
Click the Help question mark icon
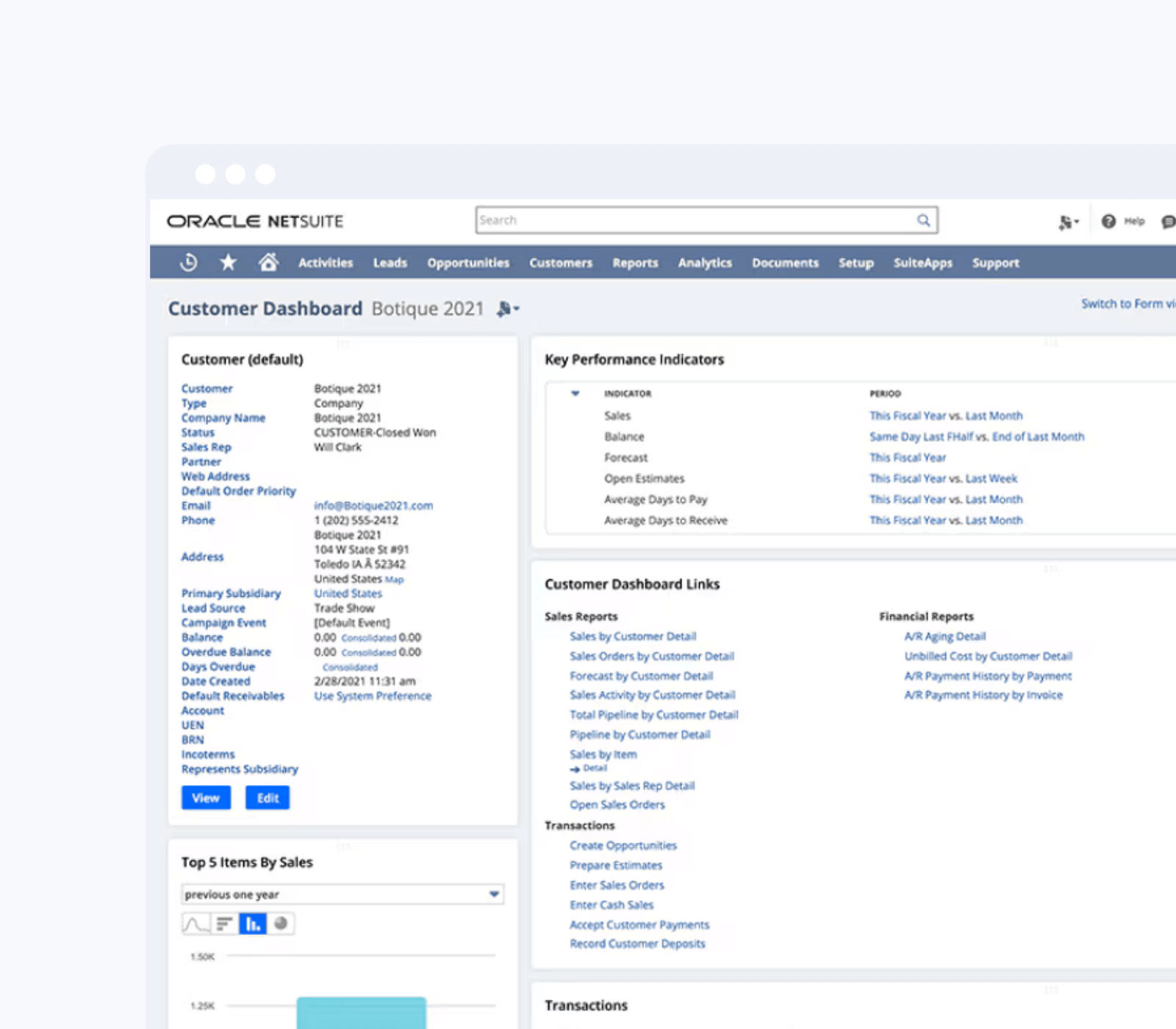(x=1108, y=221)
